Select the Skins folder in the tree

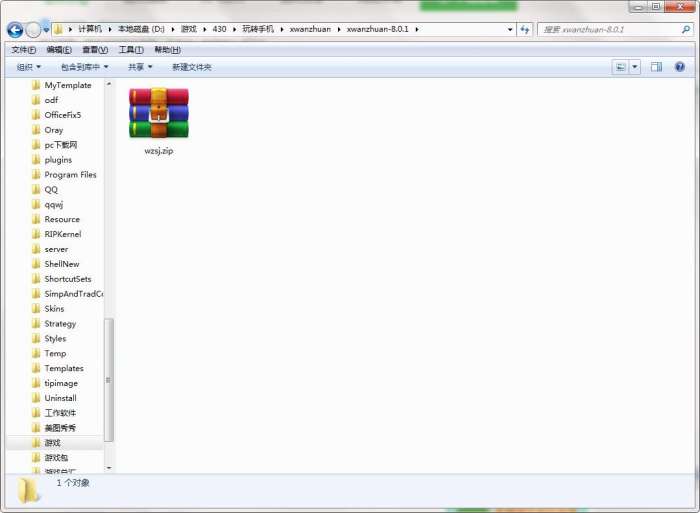tap(48, 309)
